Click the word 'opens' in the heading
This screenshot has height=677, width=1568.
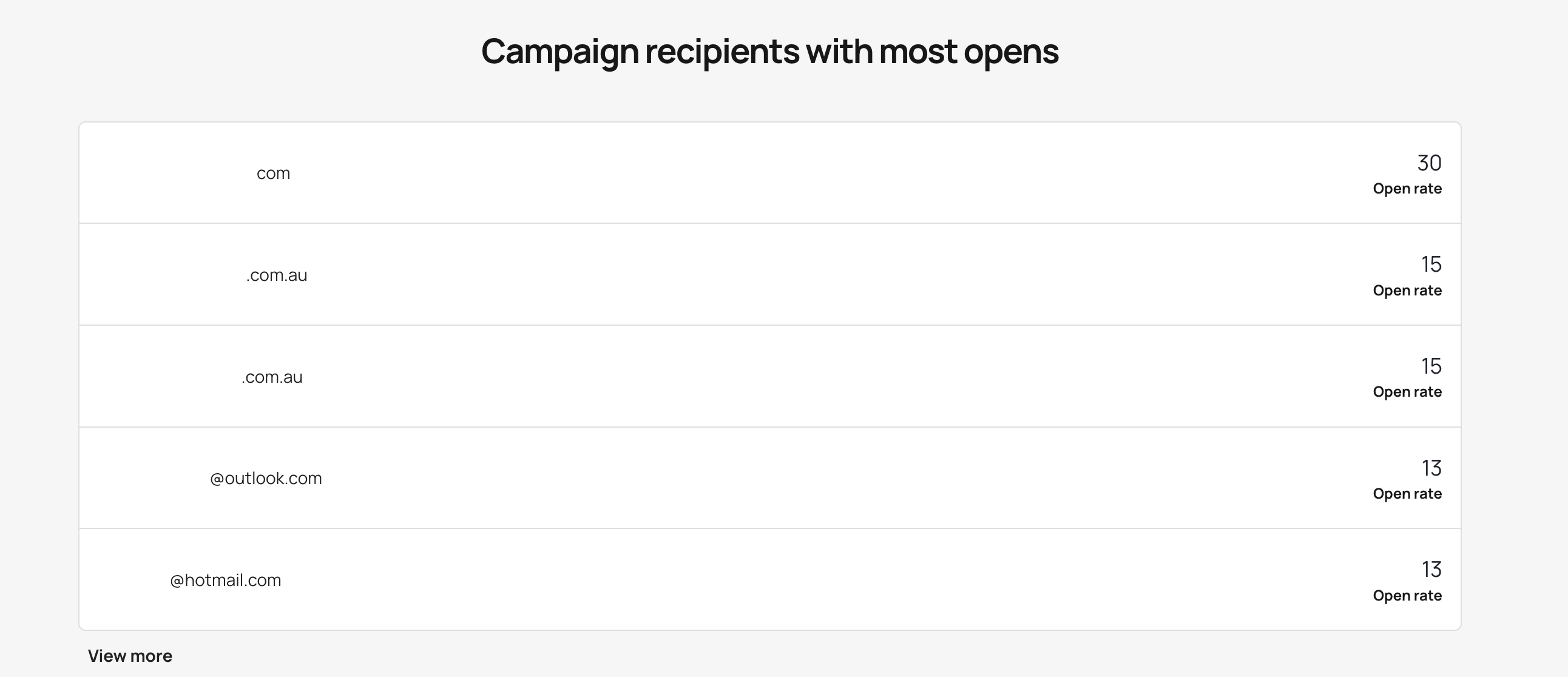[x=1011, y=52]
